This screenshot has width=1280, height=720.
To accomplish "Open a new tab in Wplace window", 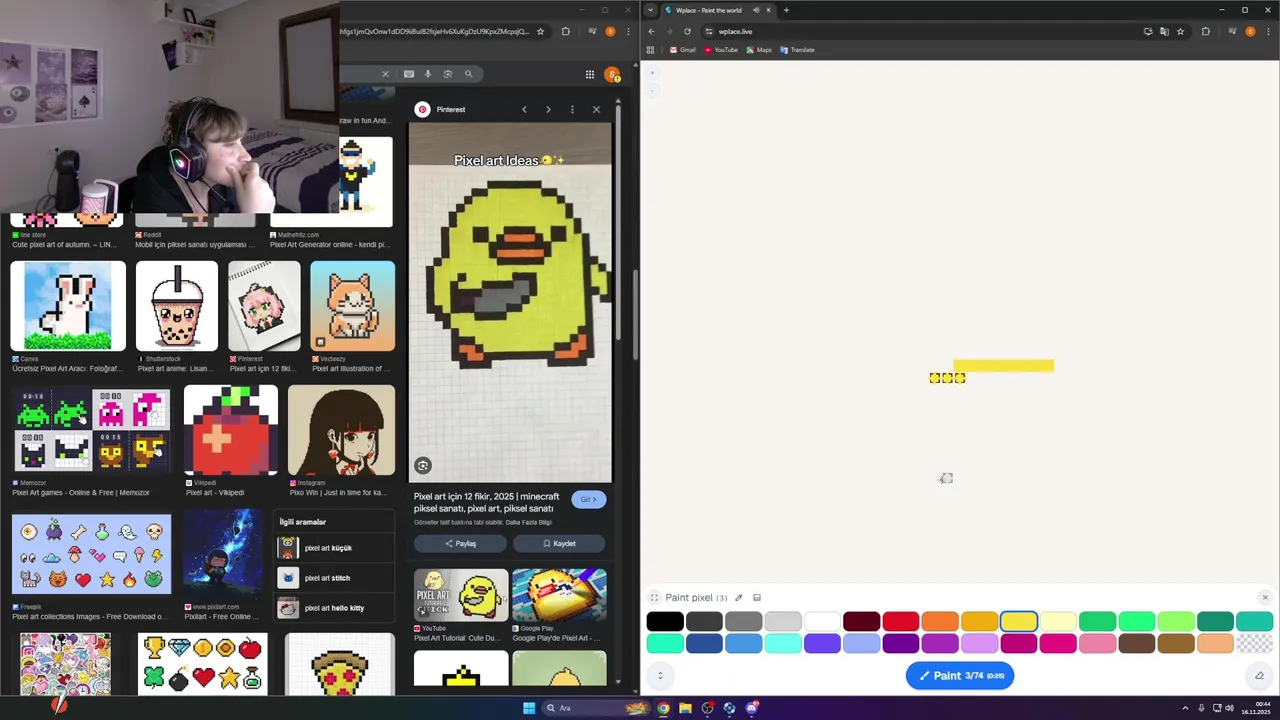I will pos(786,10).
